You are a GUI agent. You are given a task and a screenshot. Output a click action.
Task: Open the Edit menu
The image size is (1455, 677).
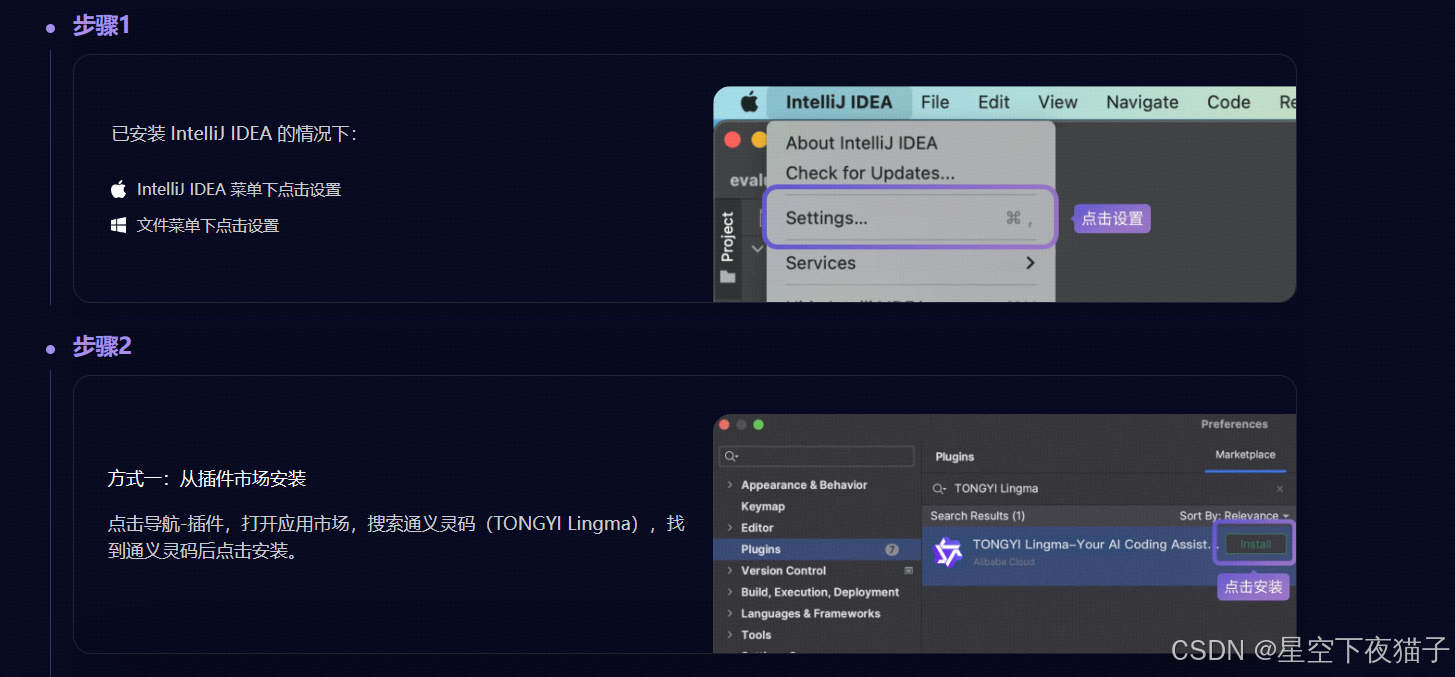(994, 102)
